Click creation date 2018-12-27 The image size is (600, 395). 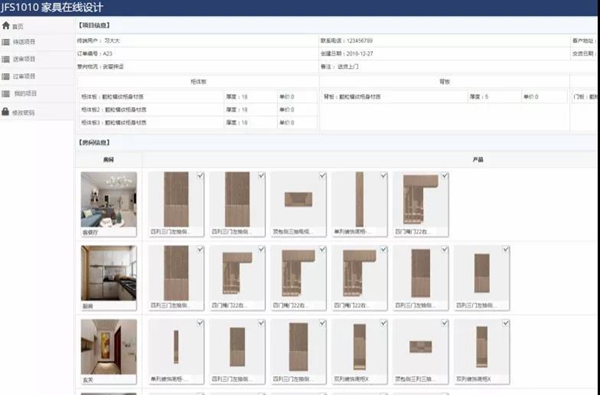click(359, 54)
